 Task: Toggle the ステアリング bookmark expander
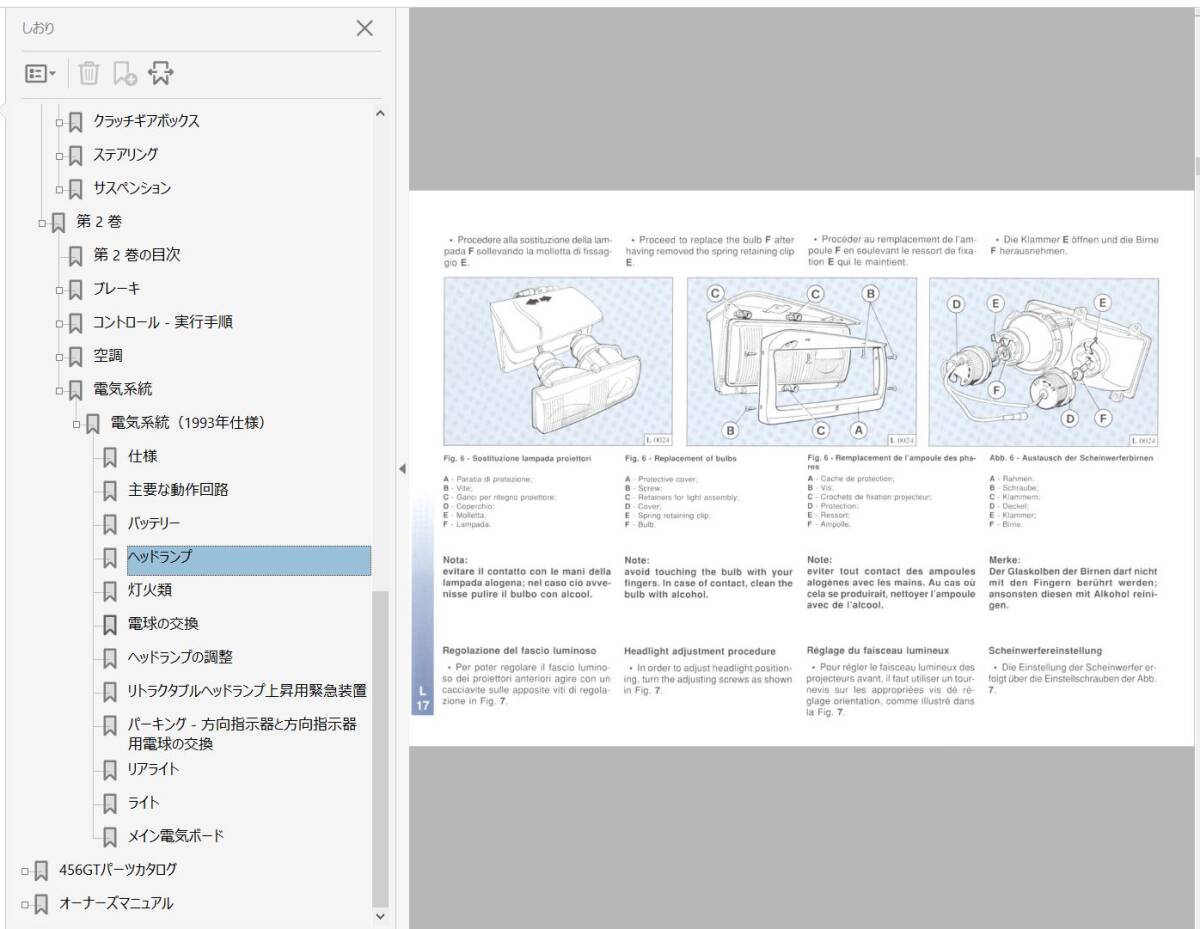tap(59, 156)
